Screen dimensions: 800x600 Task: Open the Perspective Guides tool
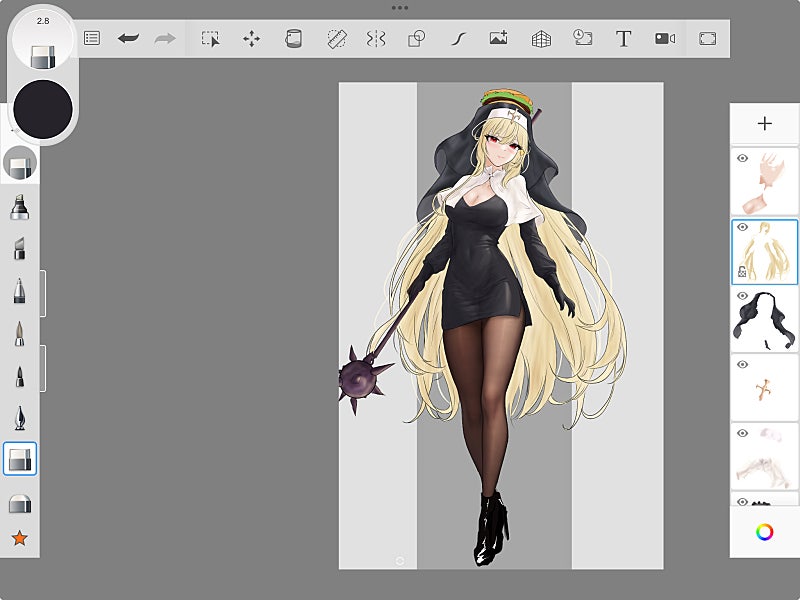(541, 39)
